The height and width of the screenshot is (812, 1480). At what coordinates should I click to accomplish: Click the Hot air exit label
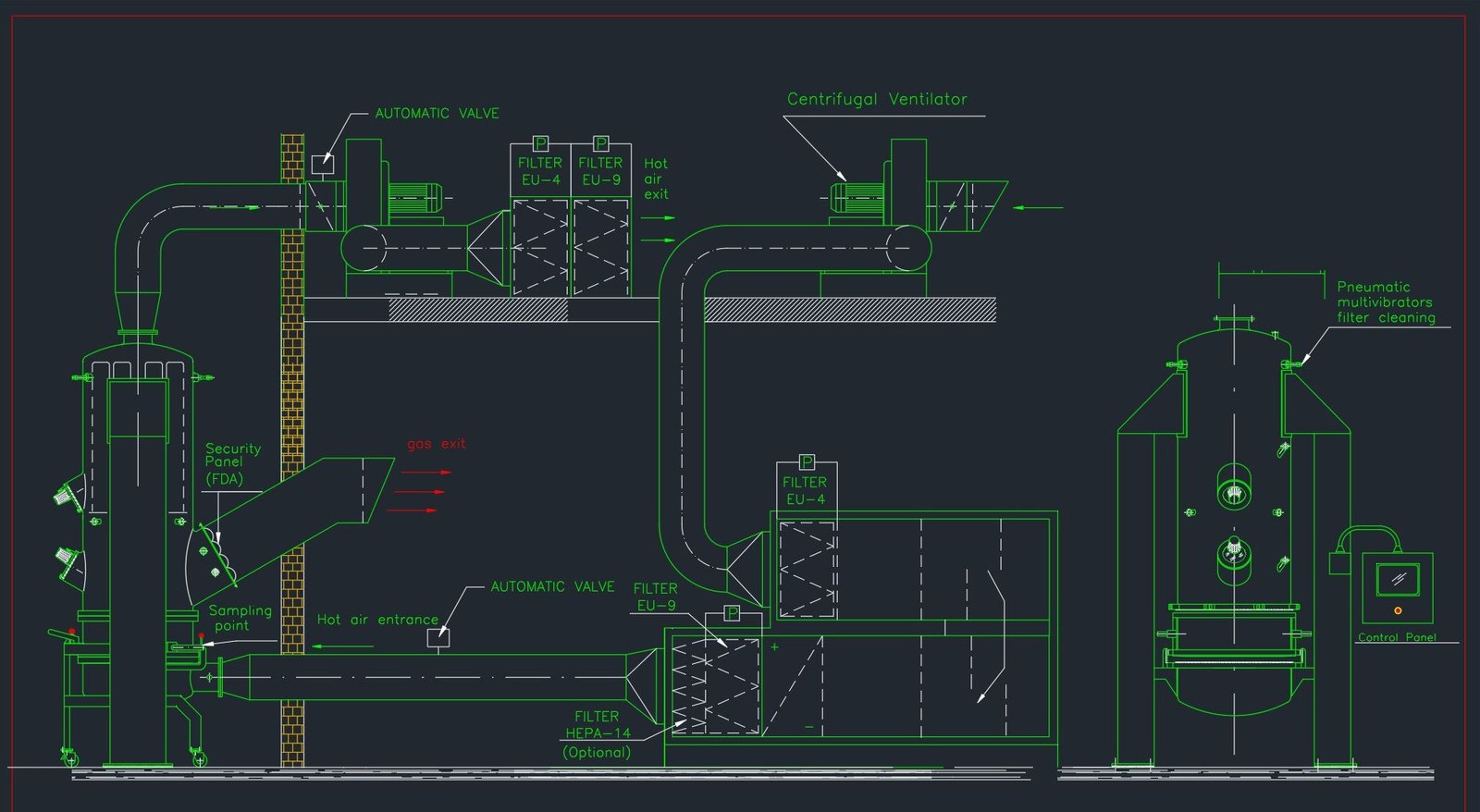pos(656,178)
